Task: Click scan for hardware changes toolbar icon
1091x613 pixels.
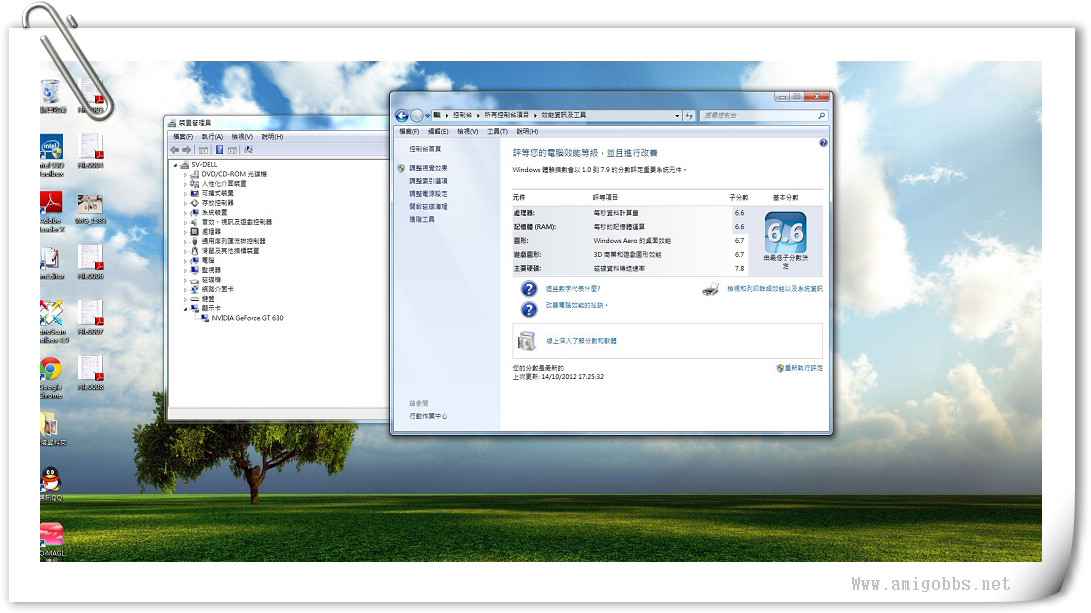Action: click(247, 150)
